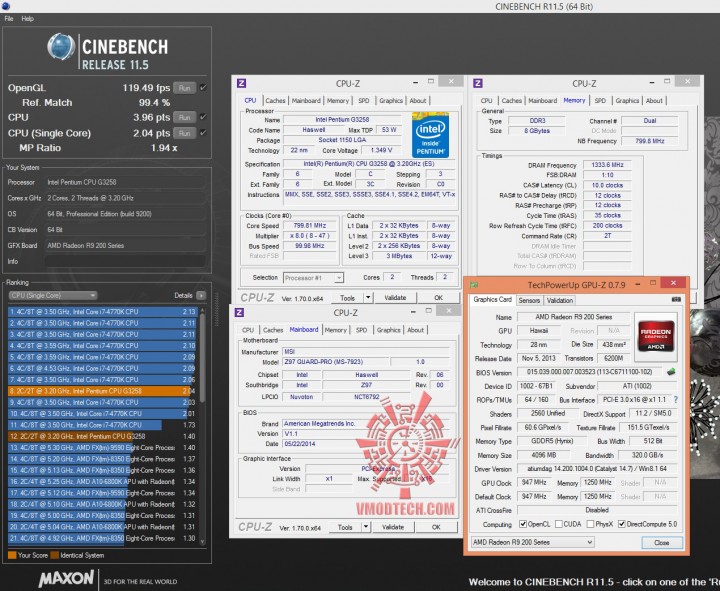Open the Tools dropdown arrow in Mainboard CPU-Z
The width and height of the screenshot is (720, 591).
coord(366,527)
